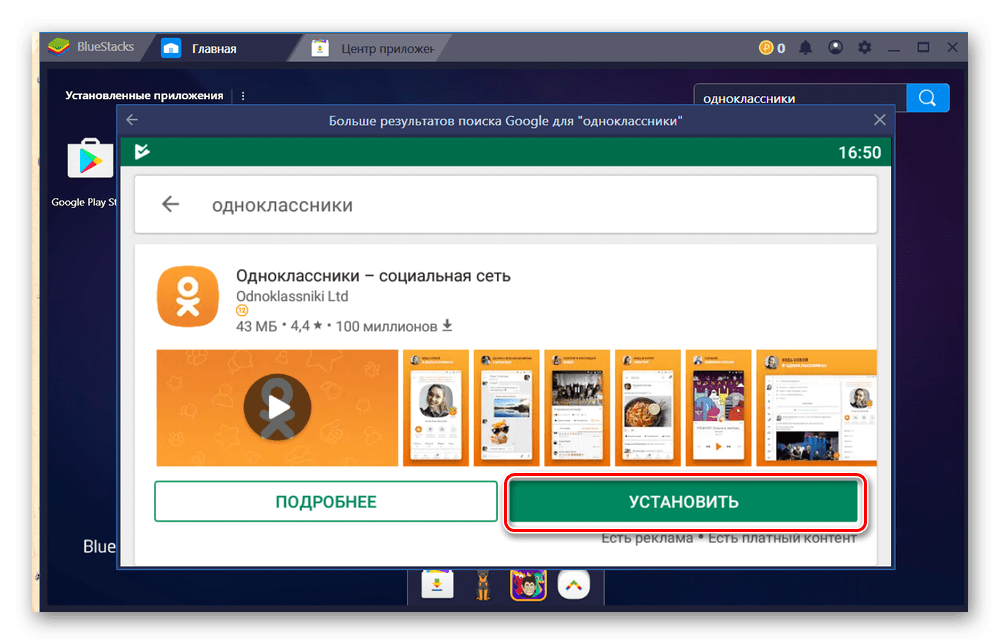Open the BlueStacks account profile icon
This screenshot has height=644, width=1000.
tap(835, 47)
